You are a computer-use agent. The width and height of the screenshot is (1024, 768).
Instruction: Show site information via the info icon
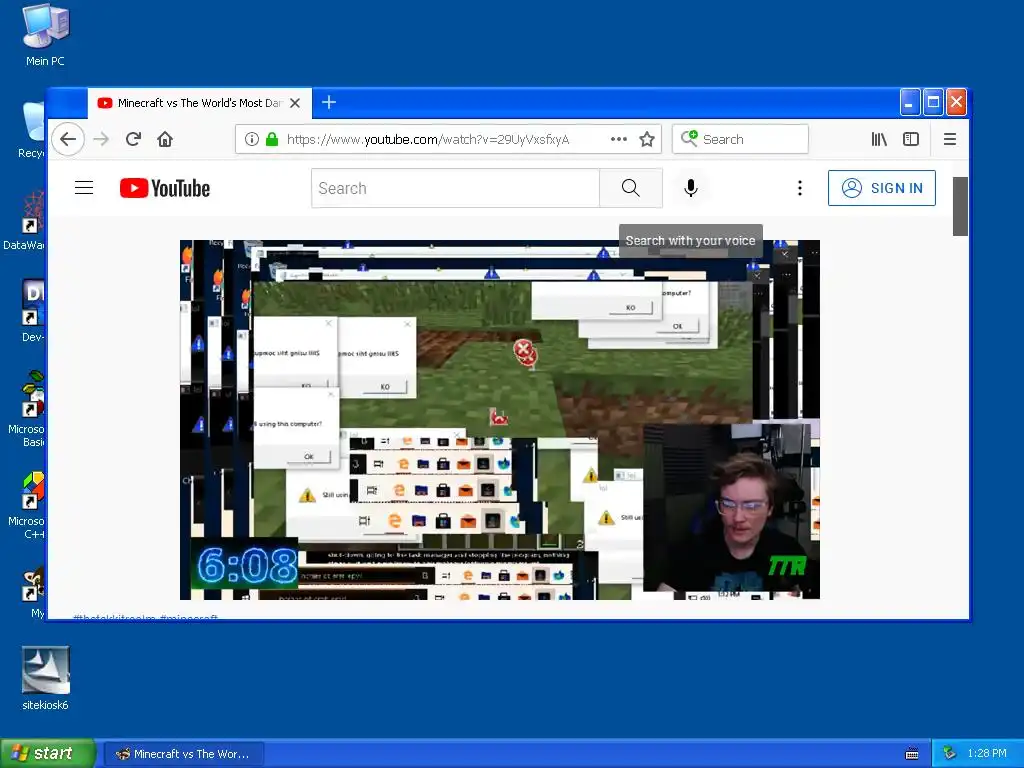click(252, 139)
